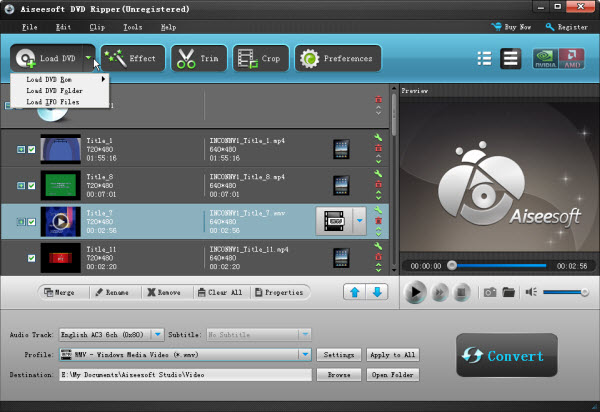Click Apply to All button
The height and width of the screenshot is (412, 600).
coord(392,355)
